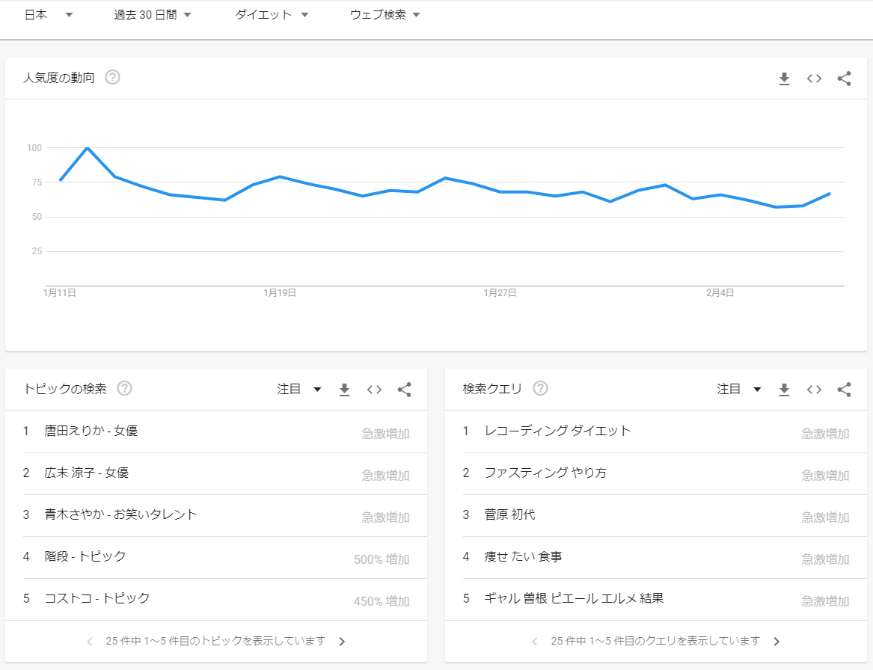Screen dimensions: 873x670
Task: Open the 日本 region dropdown
Action: pos(48,15)
